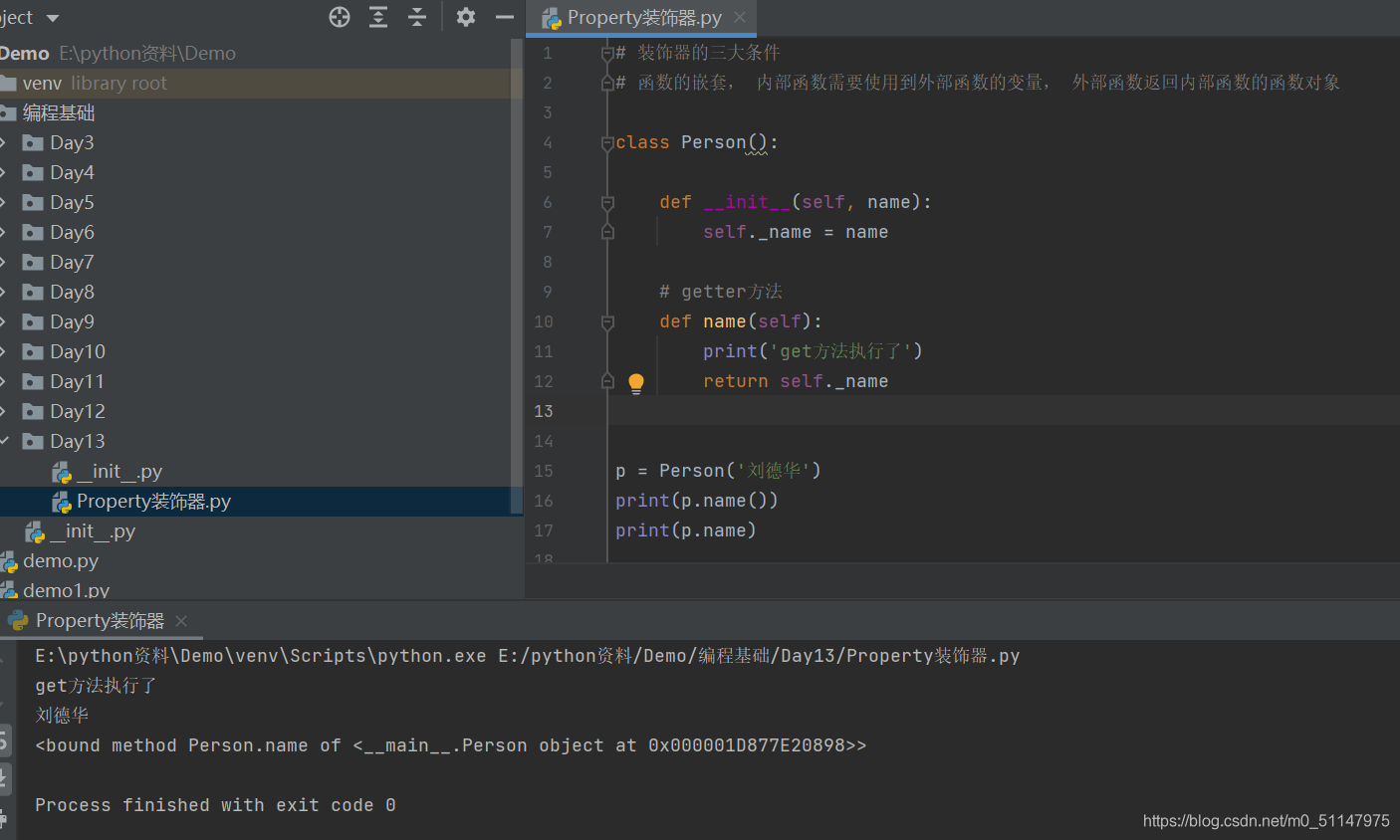Click the yellow lightbulb intention icon

[x=636, y=382]
